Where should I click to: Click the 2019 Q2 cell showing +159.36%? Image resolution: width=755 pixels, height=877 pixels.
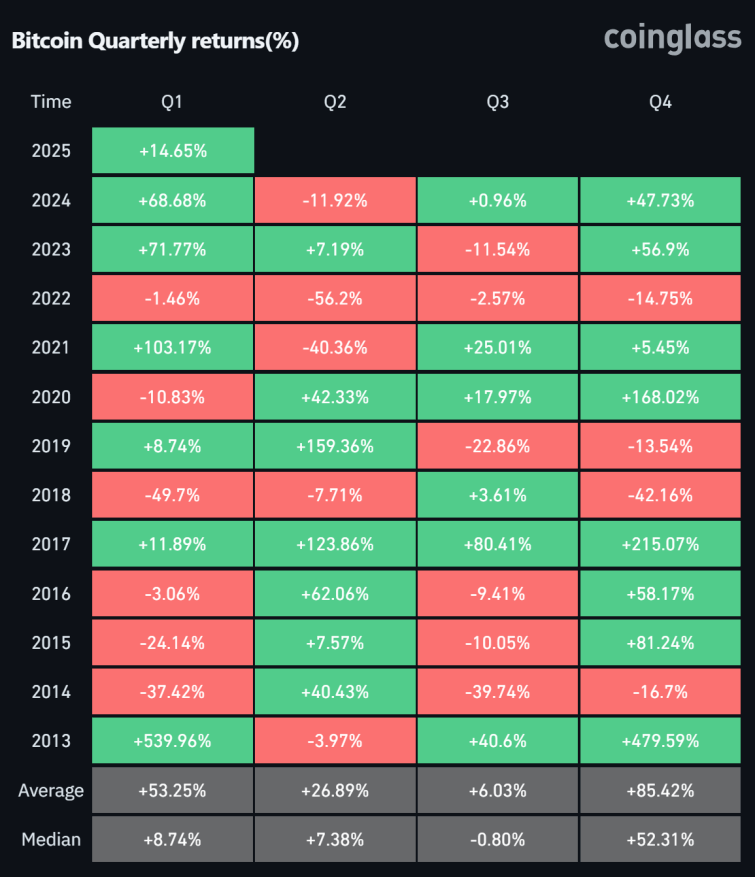point(335,446)
